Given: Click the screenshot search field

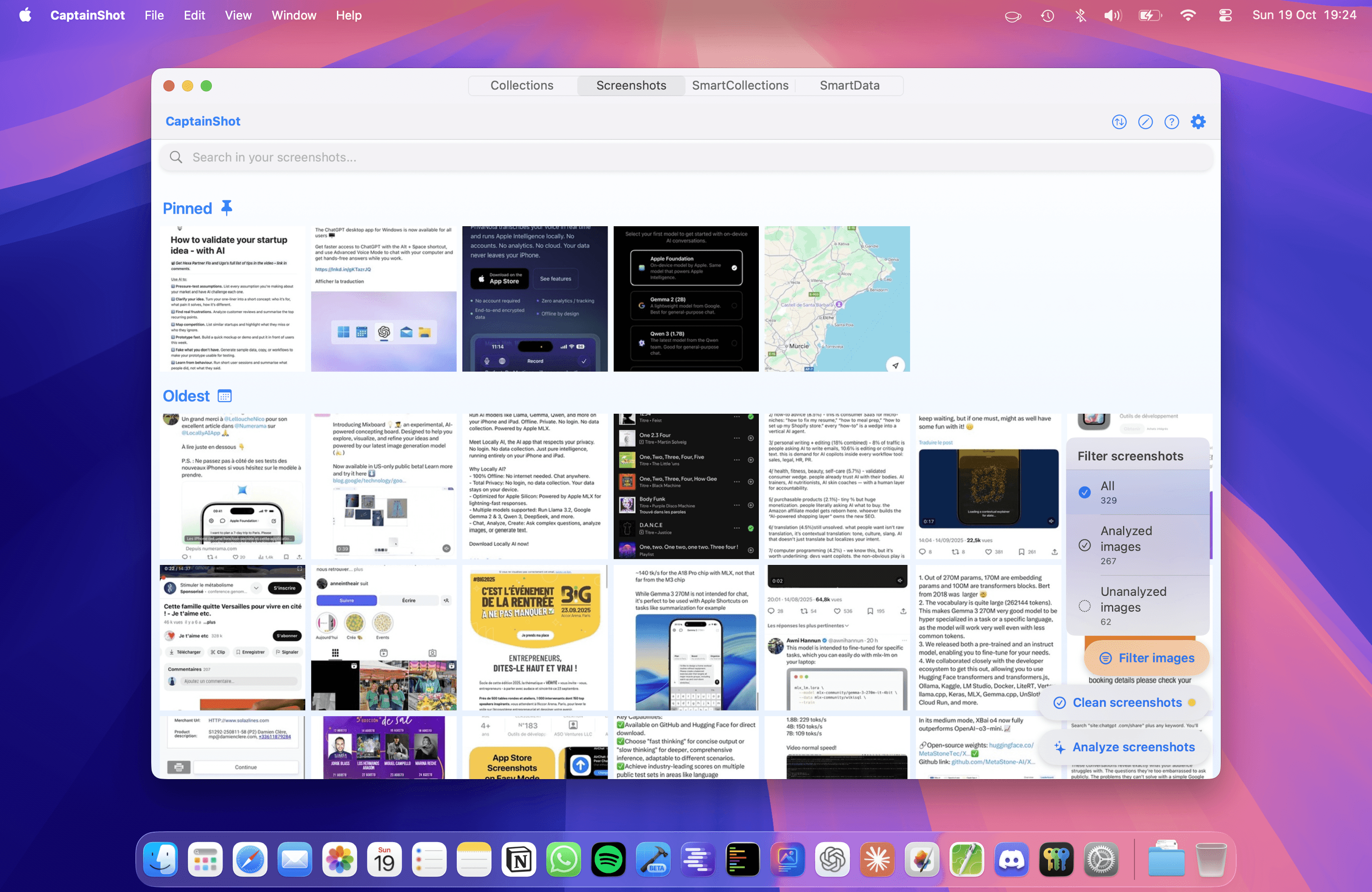Looking at the screenshot, I should coord(686,157).
